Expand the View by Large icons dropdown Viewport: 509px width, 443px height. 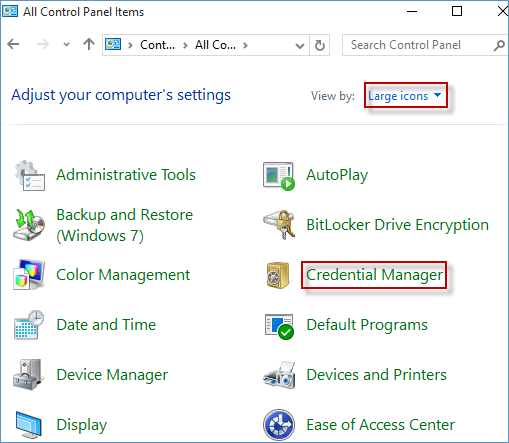[x=405, y=96]
